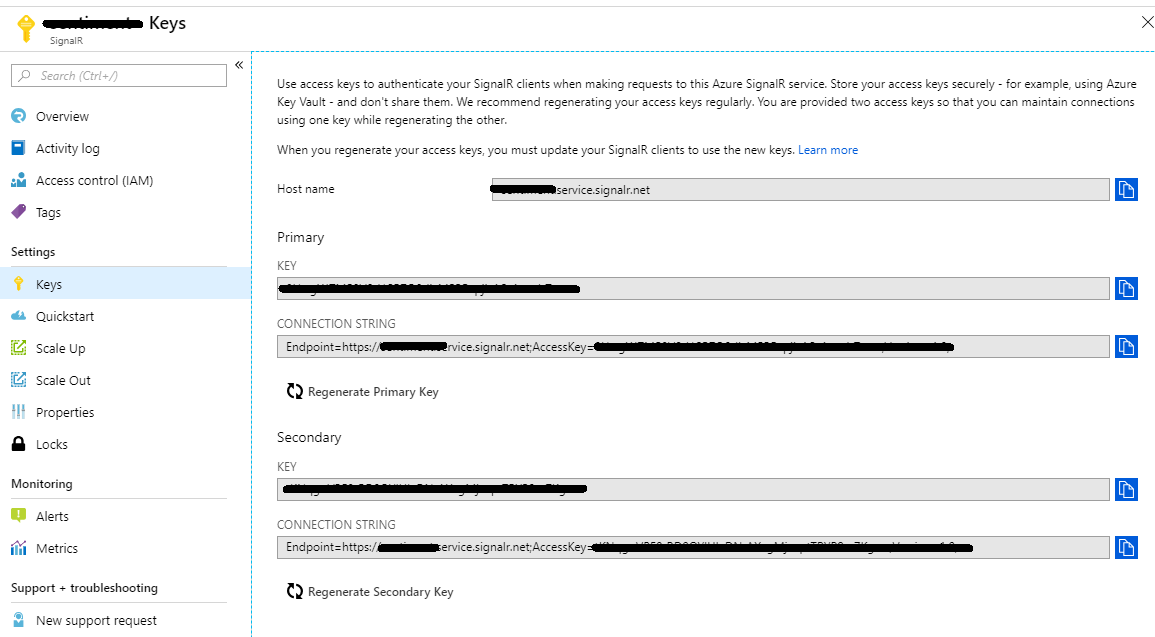Copy the Secondary key
1155x637 pixels.
pos(1126,490)
